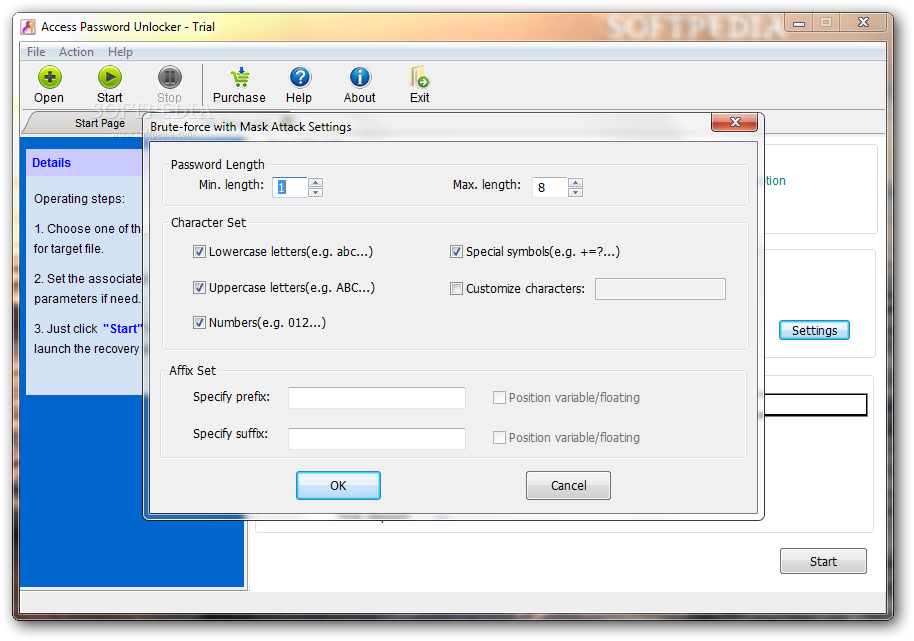914x641 pixels.
Task: Minimize the Access Password Unlocker window
Action: point(799,23)
